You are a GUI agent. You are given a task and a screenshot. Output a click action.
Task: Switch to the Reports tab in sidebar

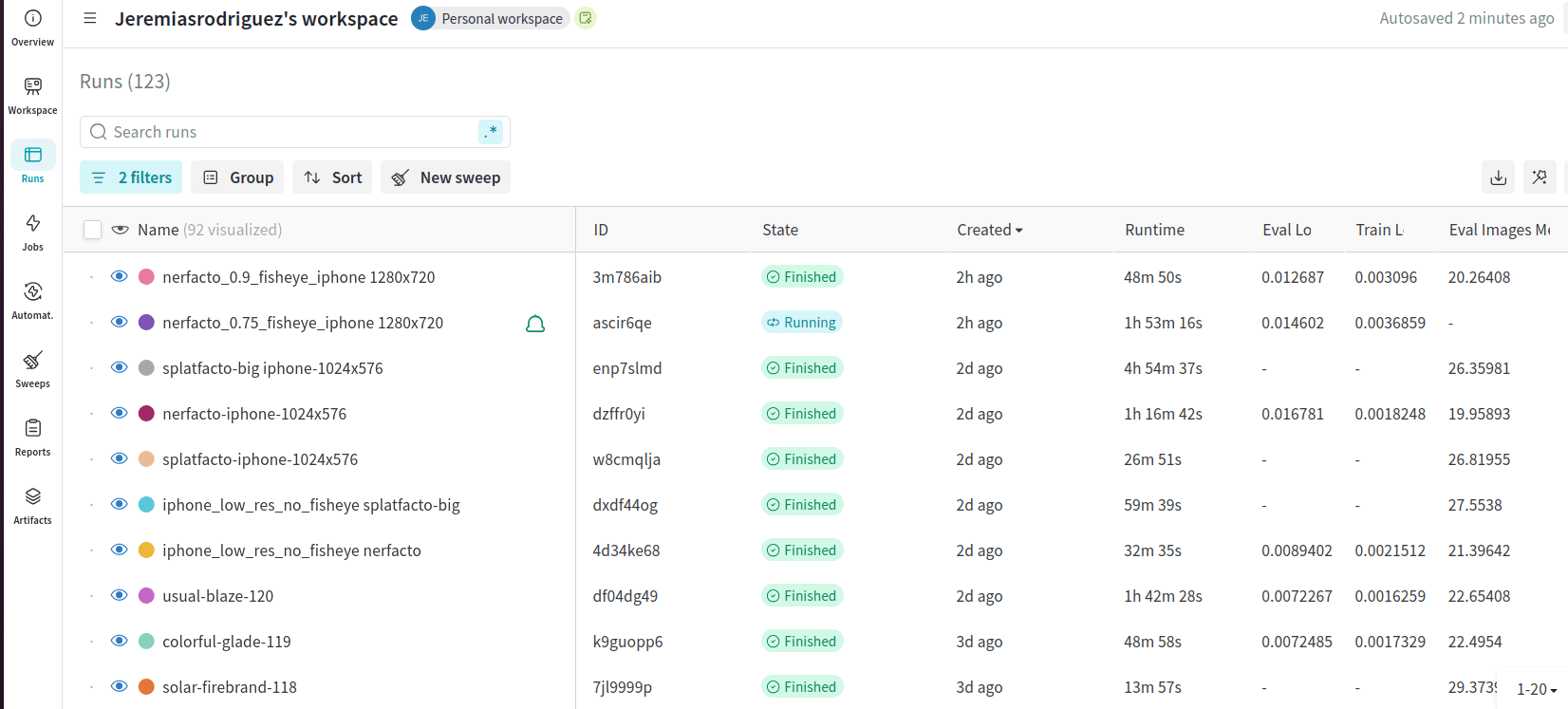32,437
